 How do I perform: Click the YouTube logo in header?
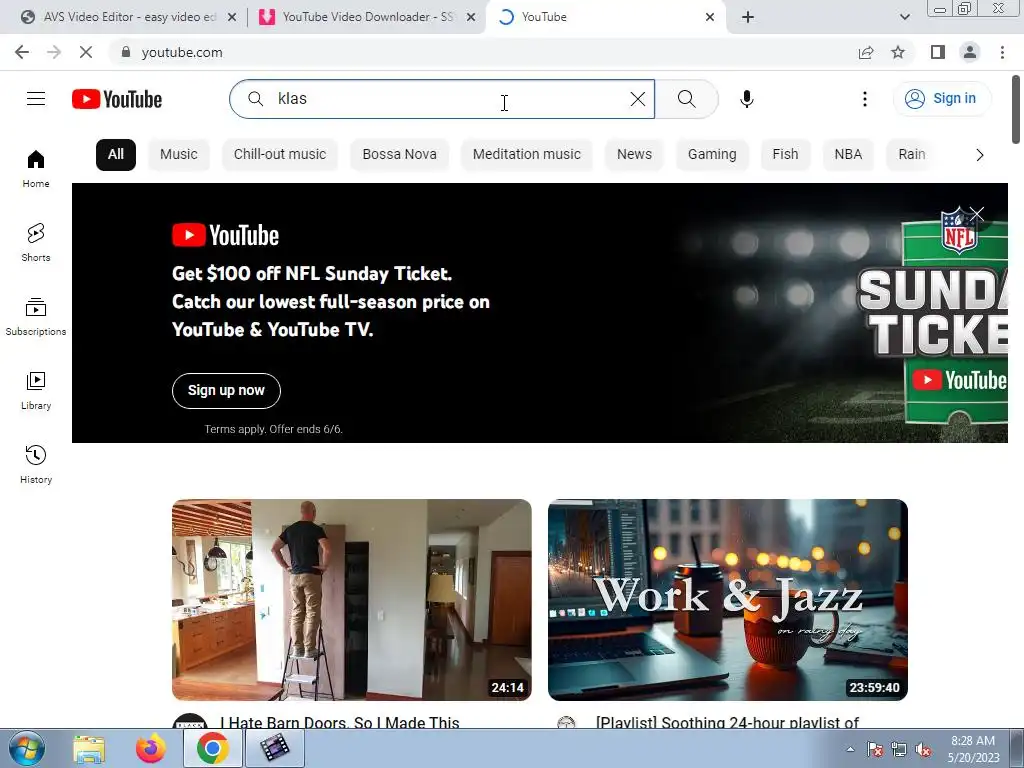click(x=117, y=99)
